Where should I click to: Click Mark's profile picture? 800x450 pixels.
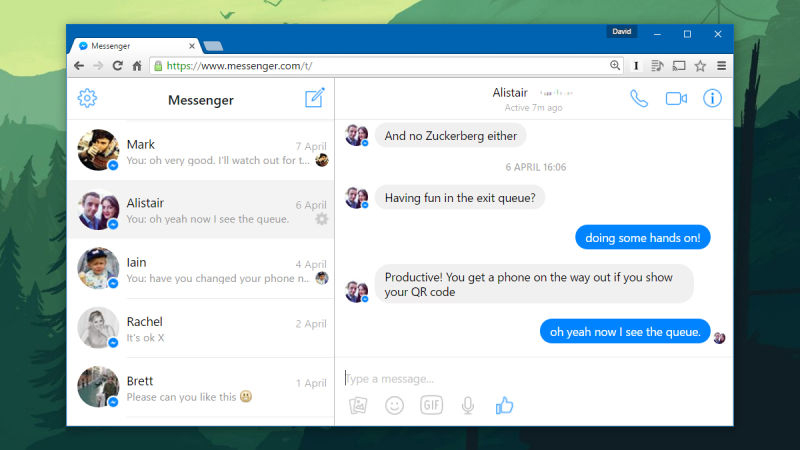coord(98,149)
